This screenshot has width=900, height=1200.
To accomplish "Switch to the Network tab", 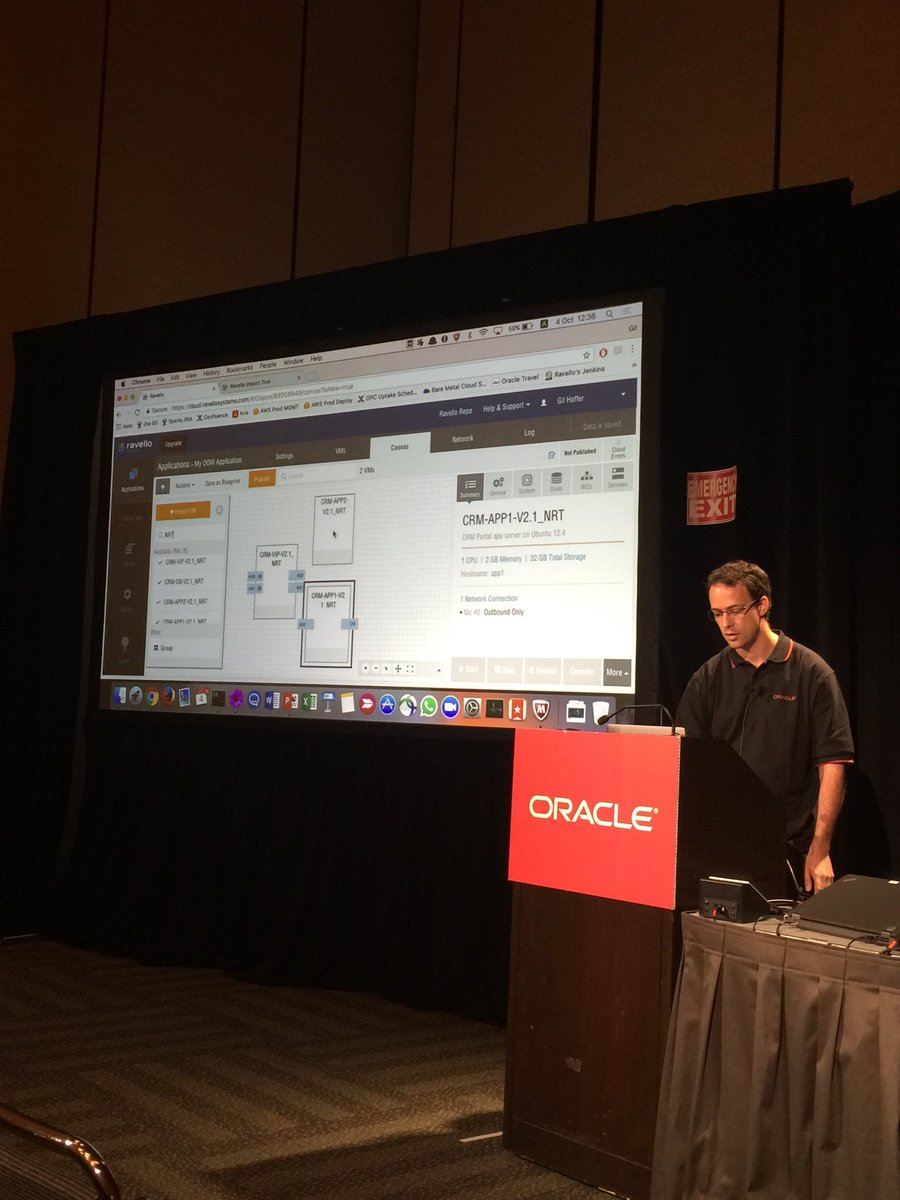I will [462, 438].
